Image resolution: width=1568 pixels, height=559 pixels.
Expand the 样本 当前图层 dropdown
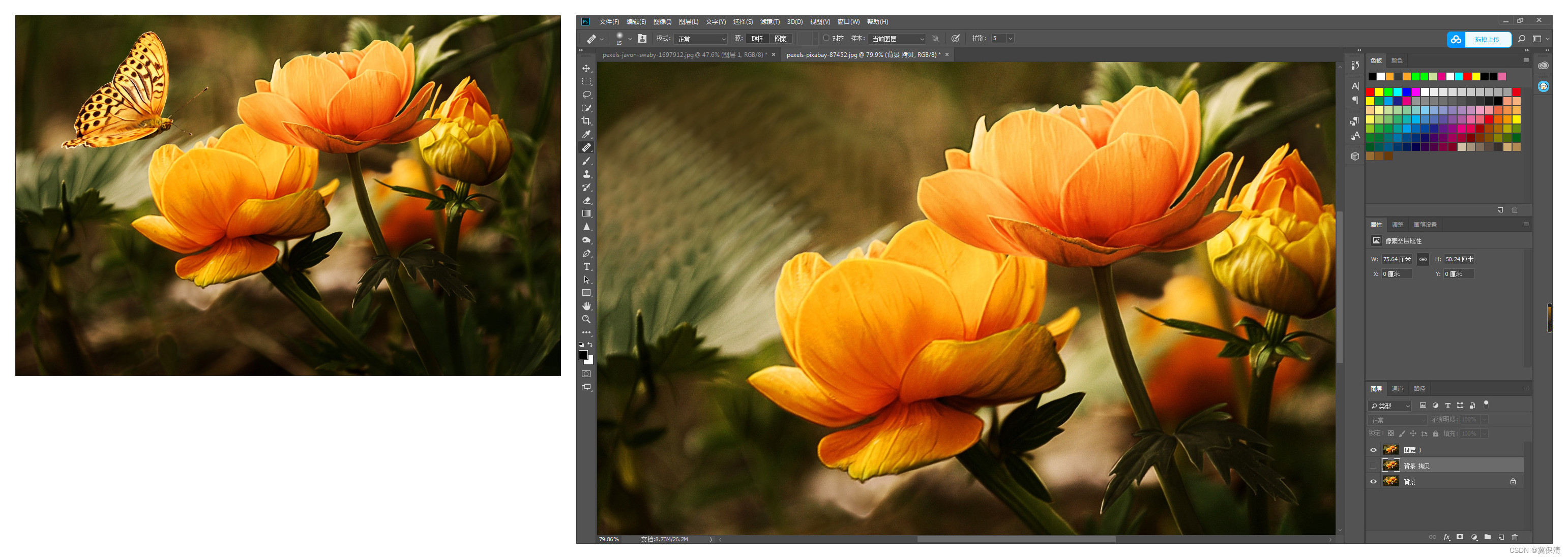click(897, 39)
